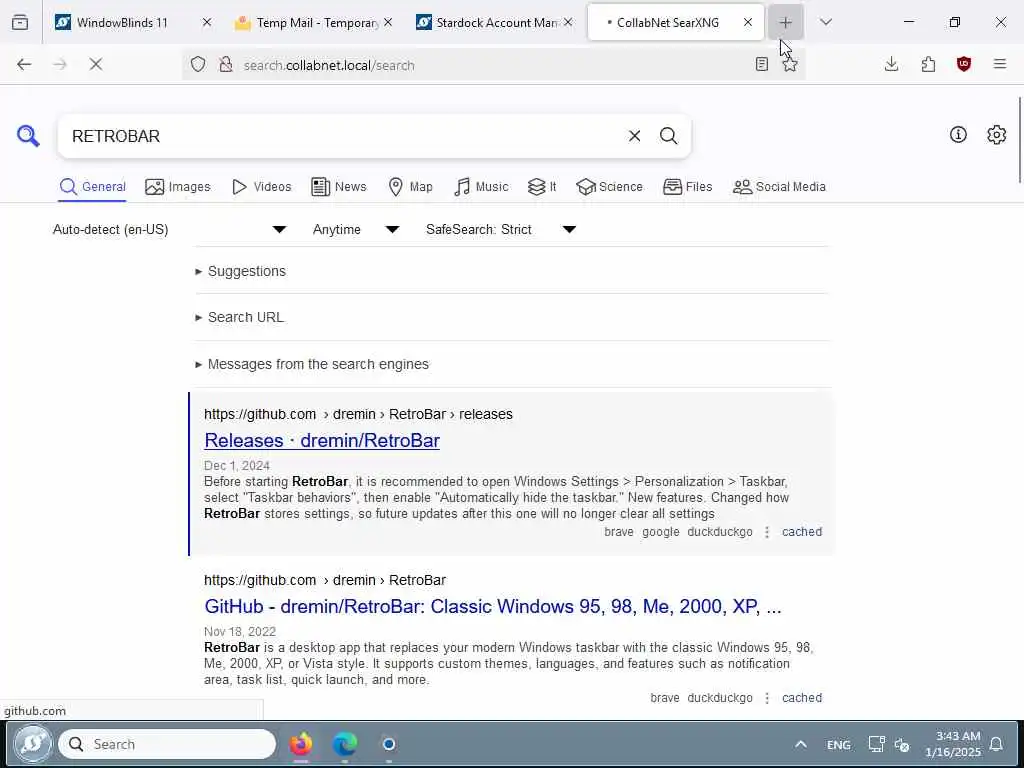This screenshot has height=768, width=1024.
Task: Open cached link for Releases result
Action: (802, 532)
